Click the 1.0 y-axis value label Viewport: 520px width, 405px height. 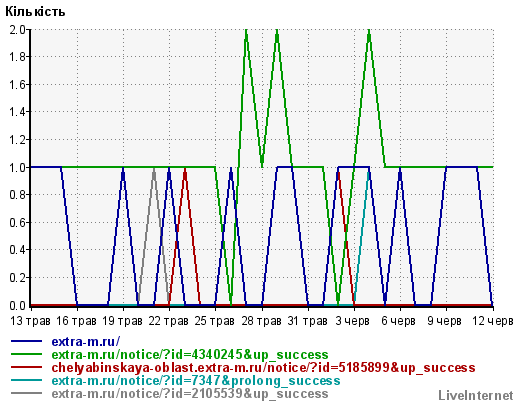(18, 167)
